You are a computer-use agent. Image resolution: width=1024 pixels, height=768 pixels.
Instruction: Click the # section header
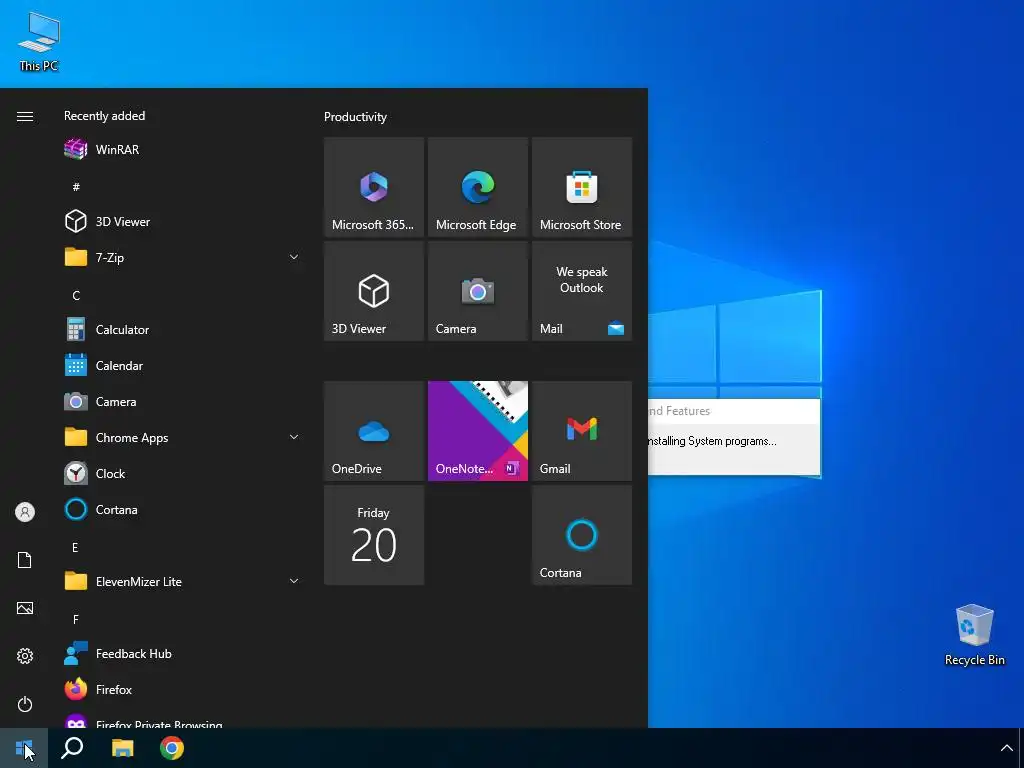pyautogui.click(x=76, y=187)
